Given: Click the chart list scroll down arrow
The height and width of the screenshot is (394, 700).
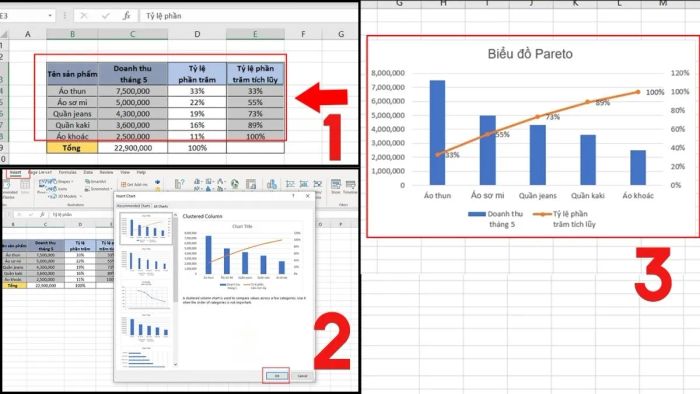Looking at the screenshot, I should pyautogui.click(x=175, y=365).
